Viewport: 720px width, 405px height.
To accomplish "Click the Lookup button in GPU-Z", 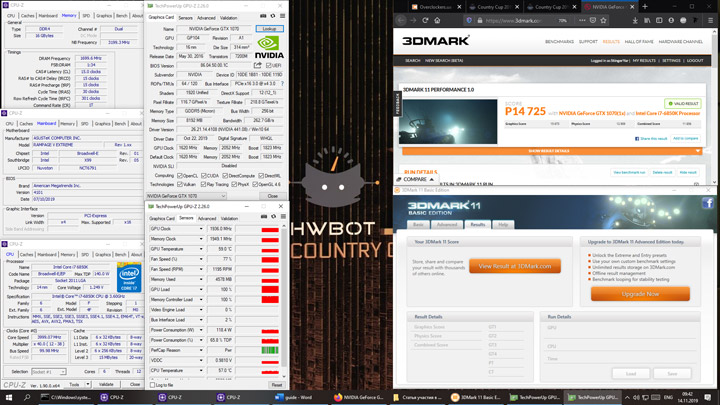I will click(x=270, y=29).
